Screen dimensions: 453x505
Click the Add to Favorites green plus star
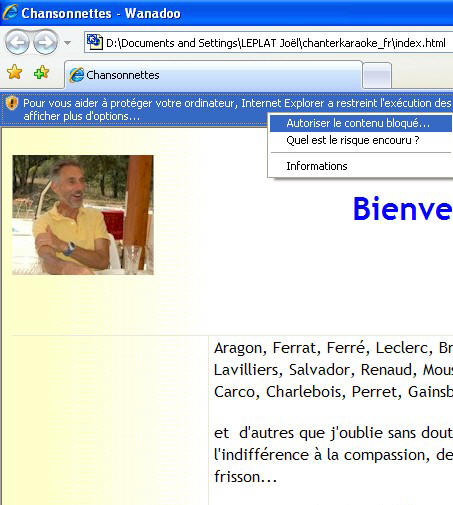pyautogui.click(x=41, y=72)
